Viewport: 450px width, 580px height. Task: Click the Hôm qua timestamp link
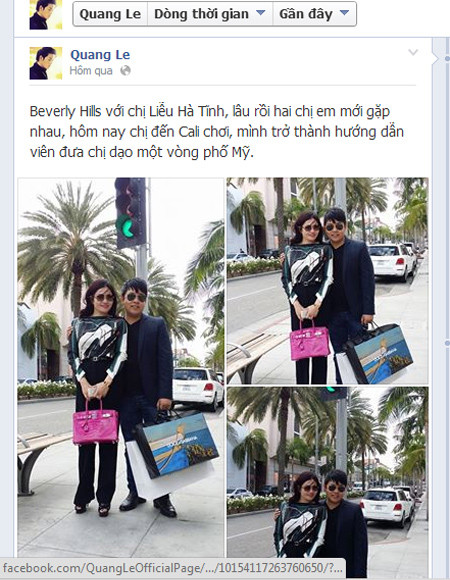(x=91, y=70)
